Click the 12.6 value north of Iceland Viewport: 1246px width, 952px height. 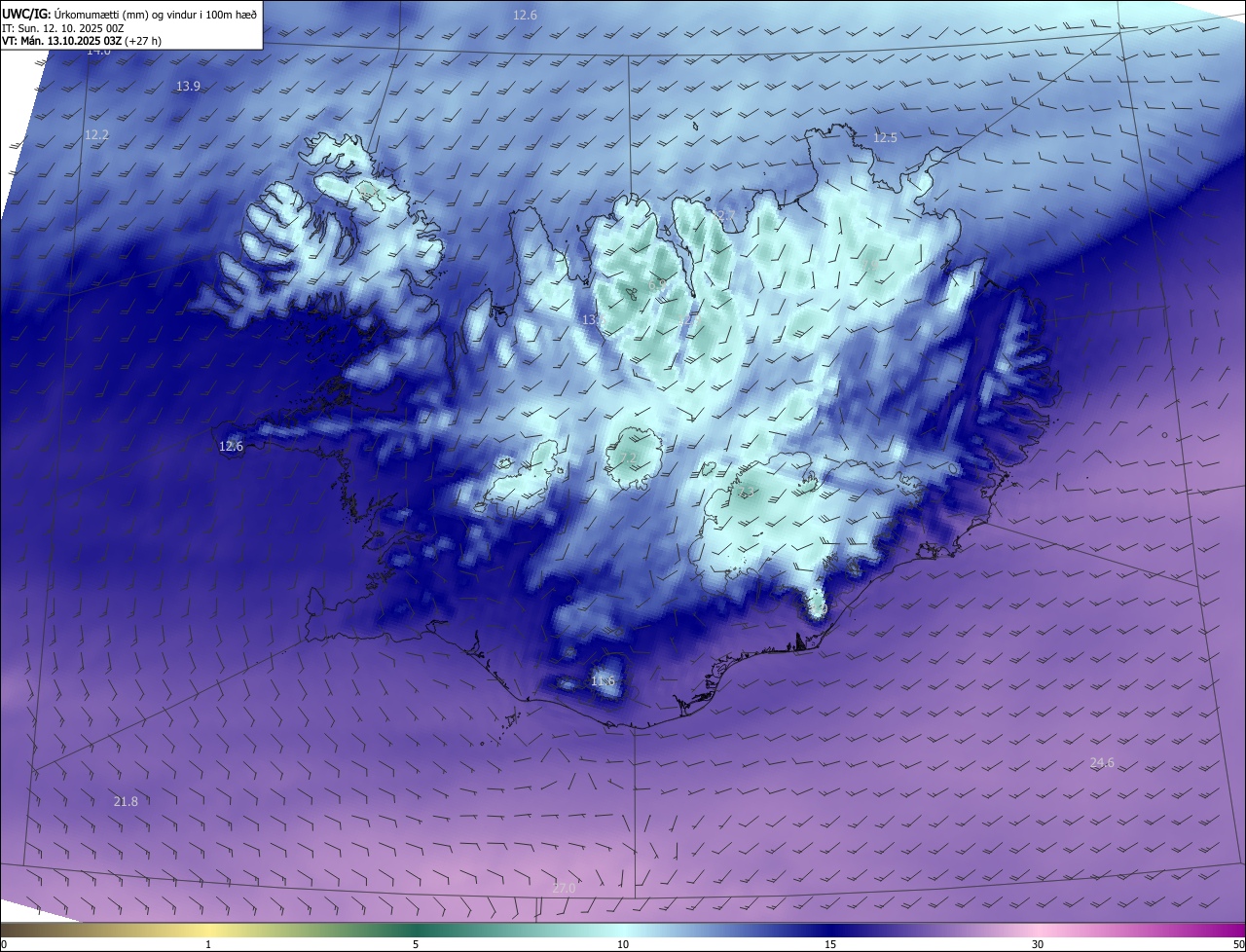coord(525,15)
